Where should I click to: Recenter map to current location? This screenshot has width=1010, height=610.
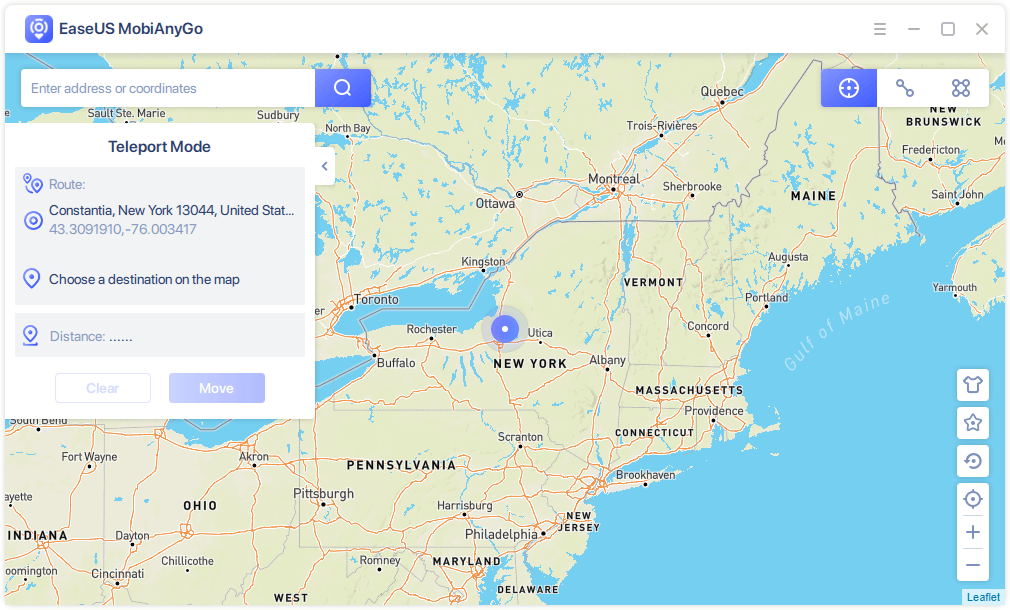click(972, 499)
